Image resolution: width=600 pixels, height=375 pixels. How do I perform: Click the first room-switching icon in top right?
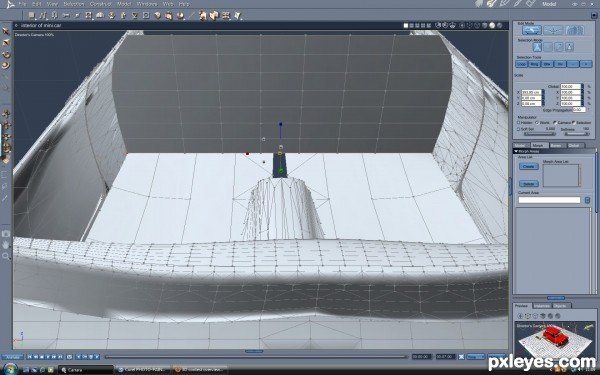tap(479, 3)
